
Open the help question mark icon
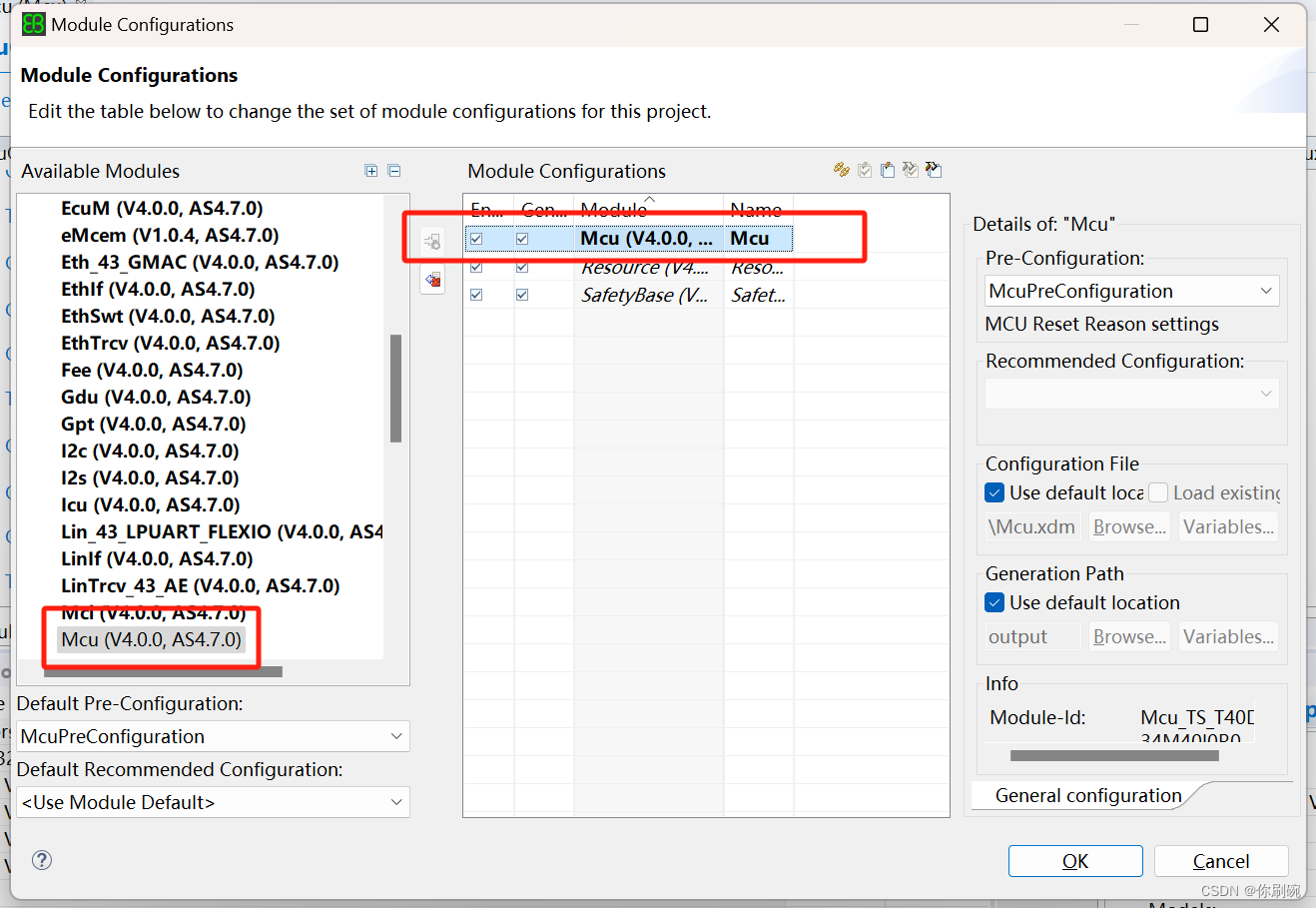[42, 860]
